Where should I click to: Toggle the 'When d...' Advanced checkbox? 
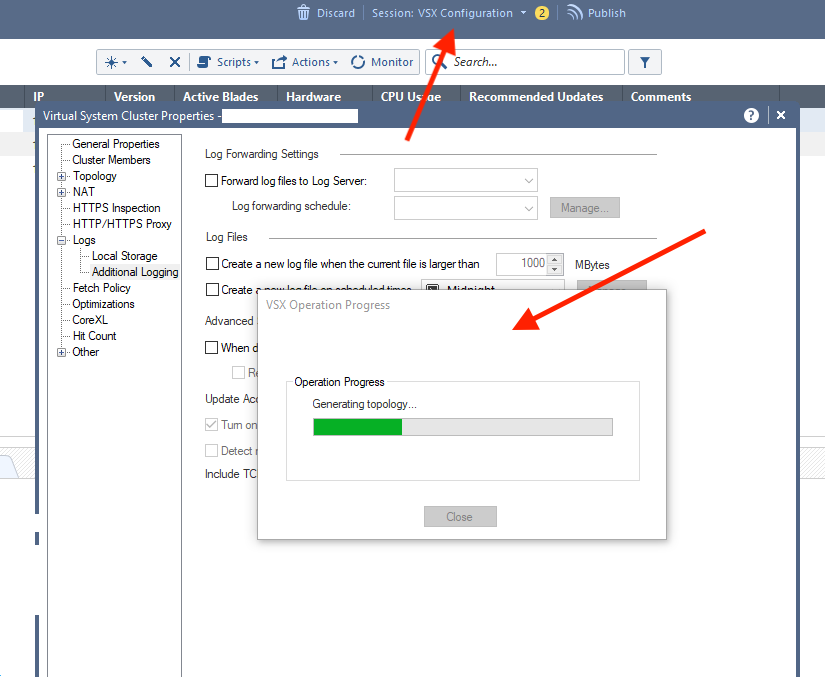pos(212,348)
